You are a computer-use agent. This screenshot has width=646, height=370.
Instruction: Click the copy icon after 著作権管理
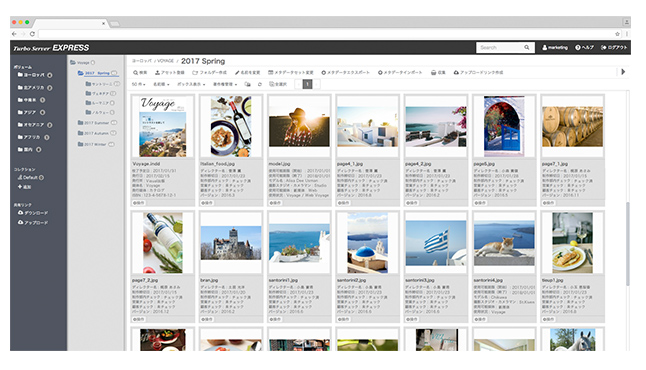click(x=248, y=84)
